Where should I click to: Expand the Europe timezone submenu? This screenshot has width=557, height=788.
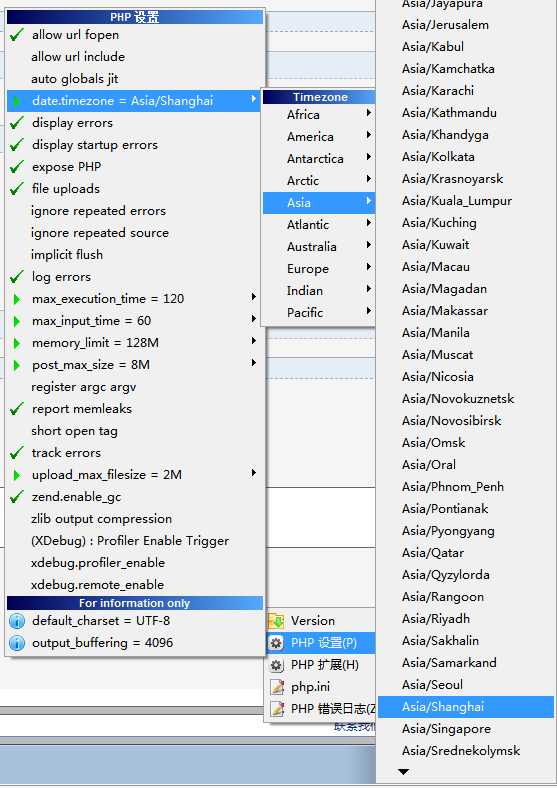319,269
